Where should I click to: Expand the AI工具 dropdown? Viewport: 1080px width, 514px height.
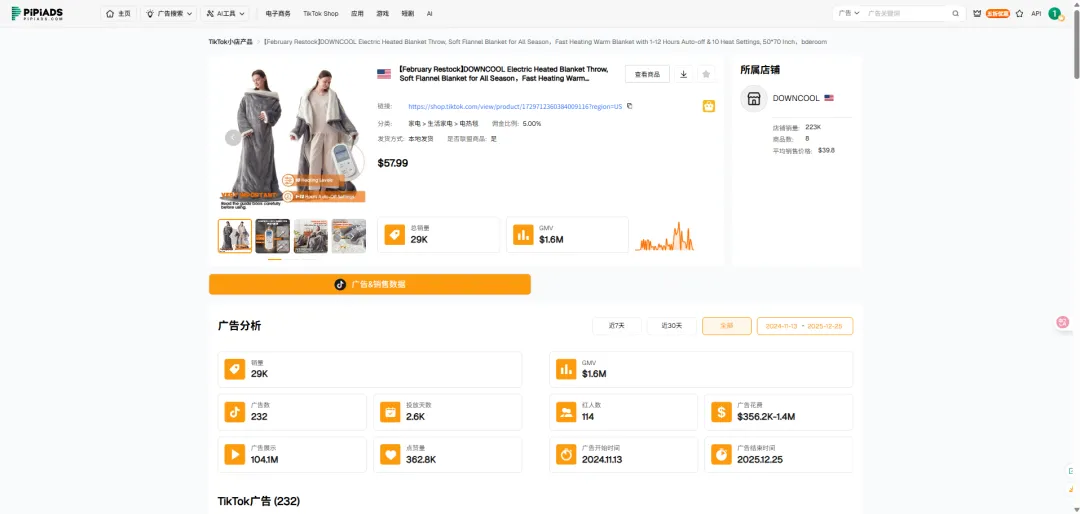[x=226, y=13]
